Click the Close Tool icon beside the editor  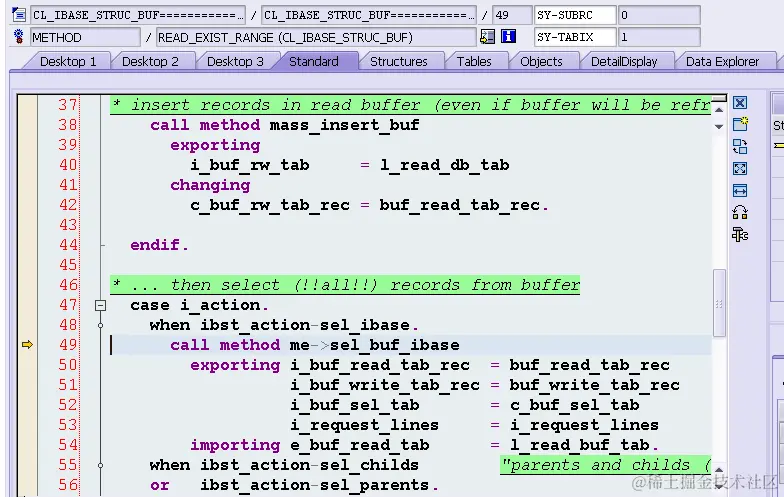pos(740,103)
